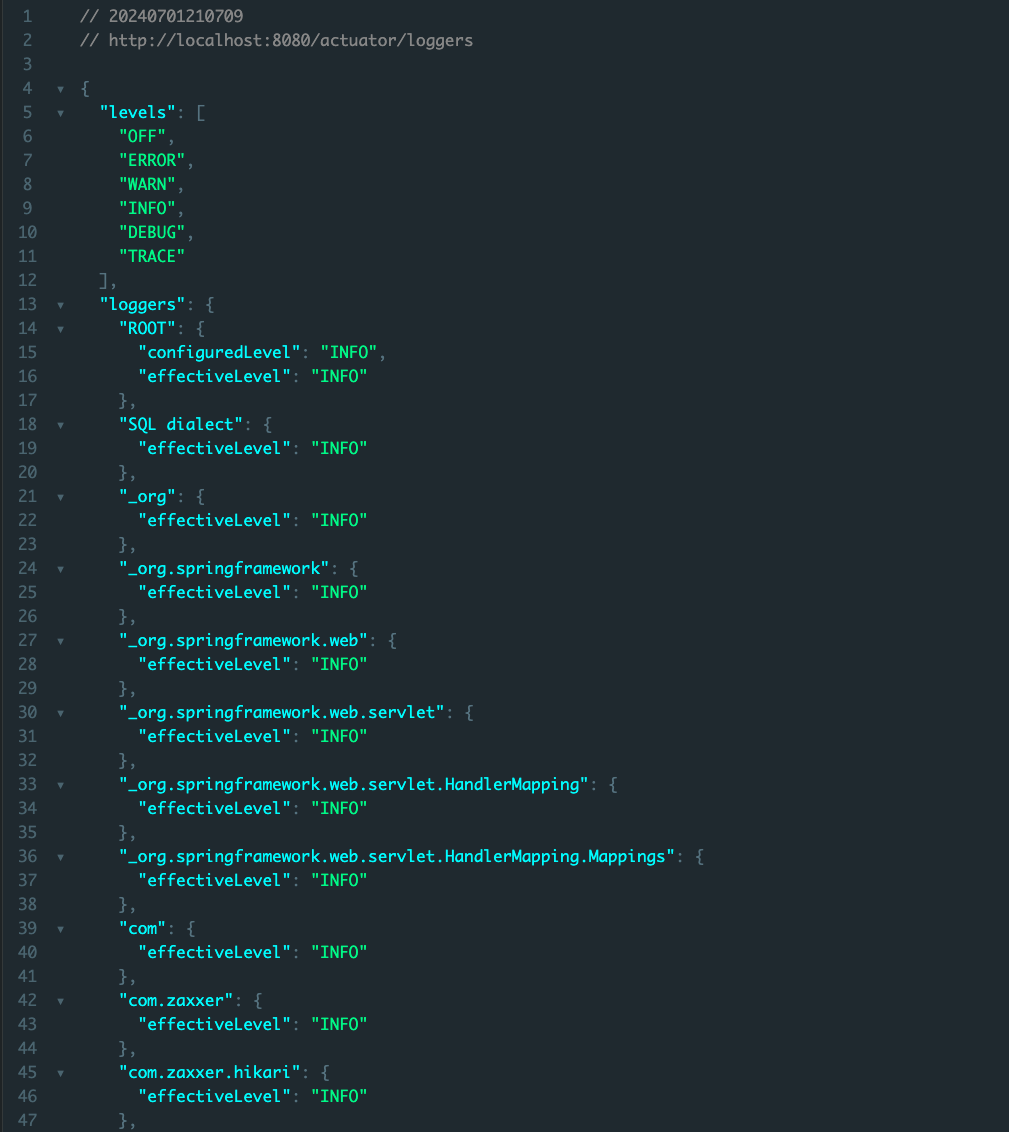Click line number 12 in gutter
The width and height of the screenshot is (1009, 1132).
(27, 280)
